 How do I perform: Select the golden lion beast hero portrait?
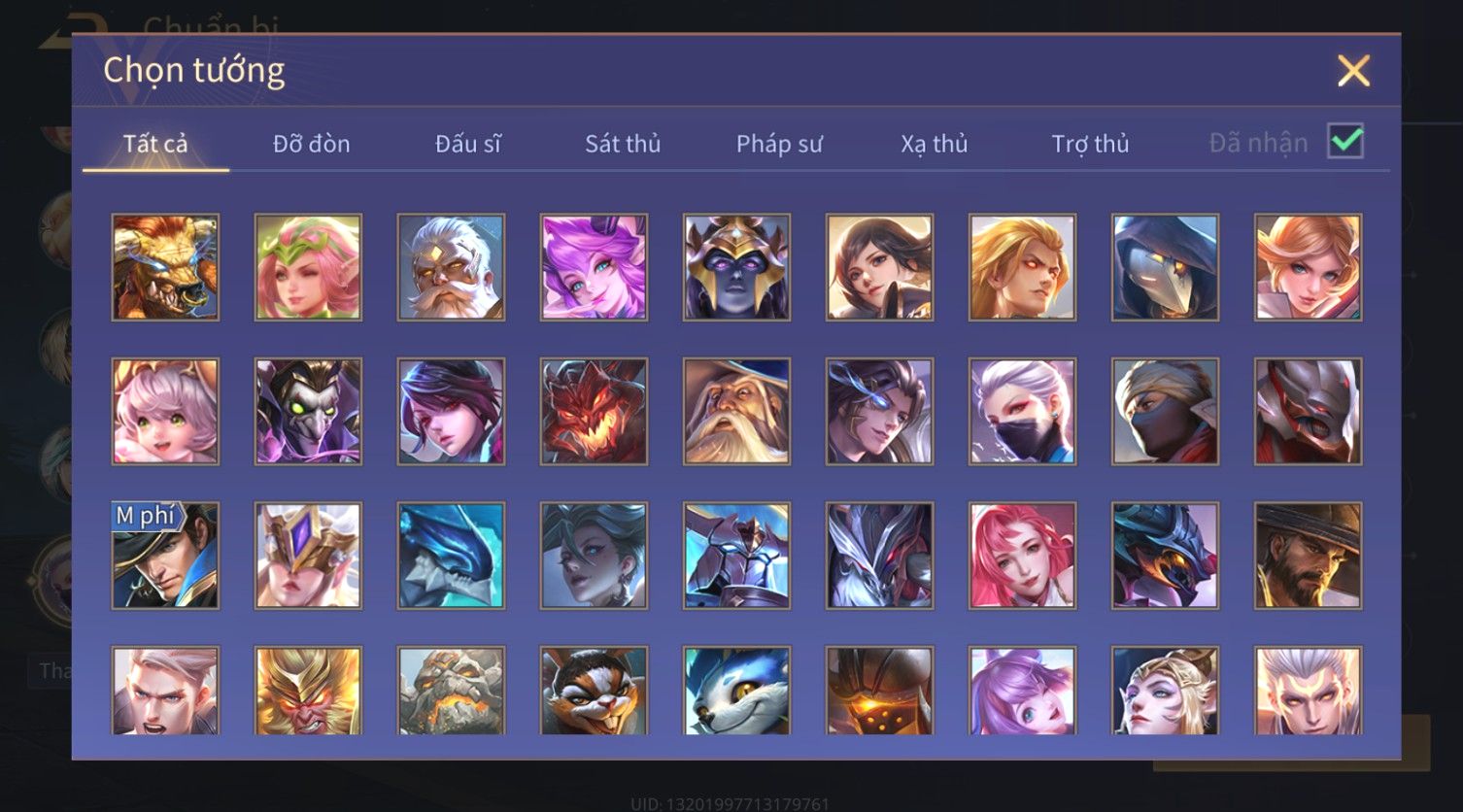coord(165,267)
